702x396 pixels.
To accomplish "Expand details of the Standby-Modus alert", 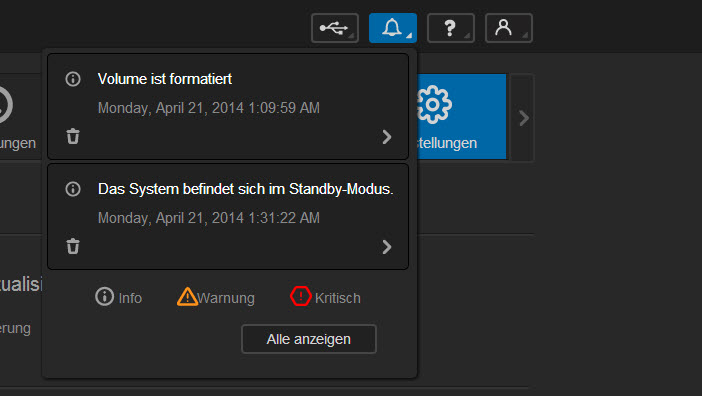I will (x=387, y=247).
